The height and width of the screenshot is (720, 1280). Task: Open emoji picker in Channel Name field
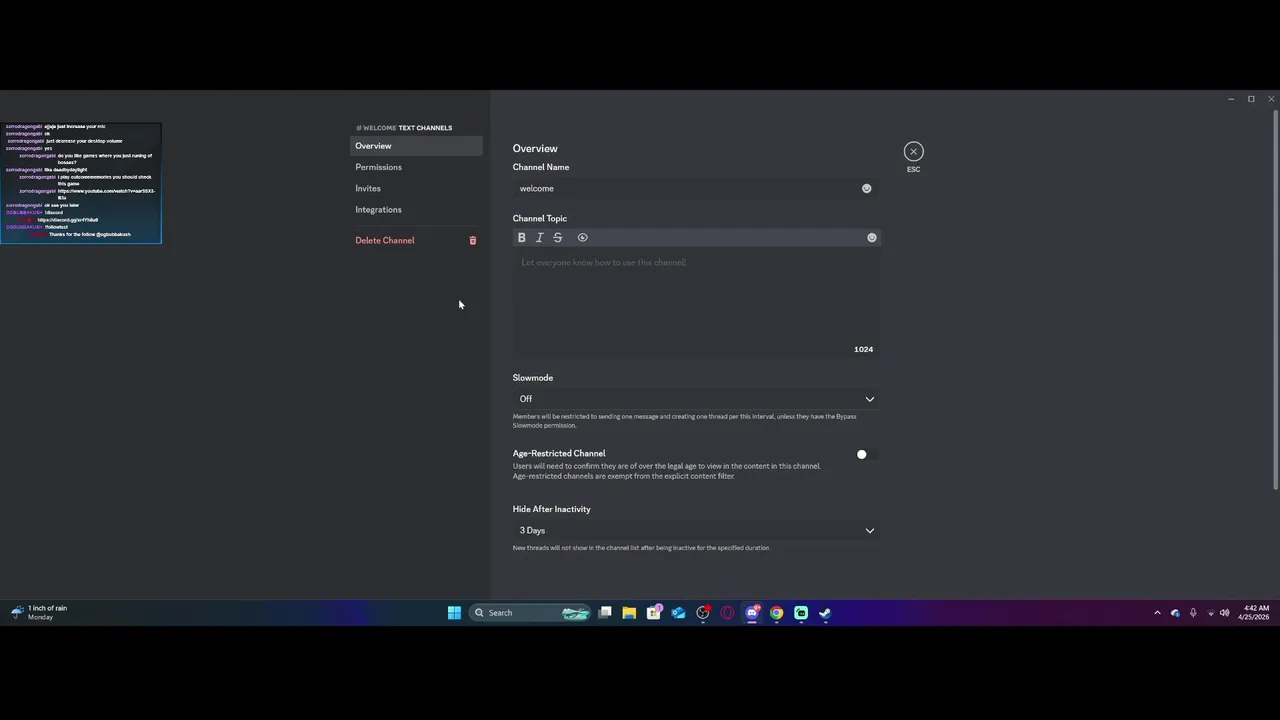pos(867,188)
